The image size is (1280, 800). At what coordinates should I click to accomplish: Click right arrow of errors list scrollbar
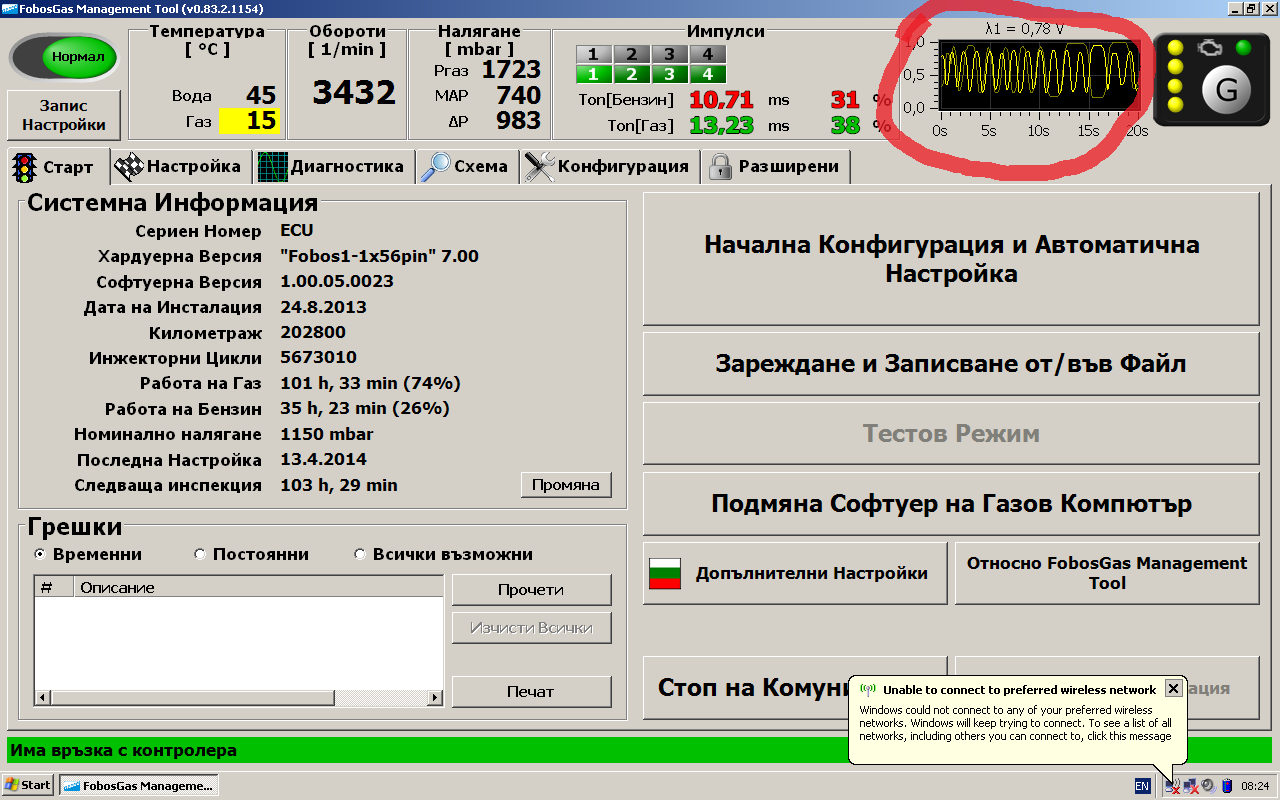435,697
